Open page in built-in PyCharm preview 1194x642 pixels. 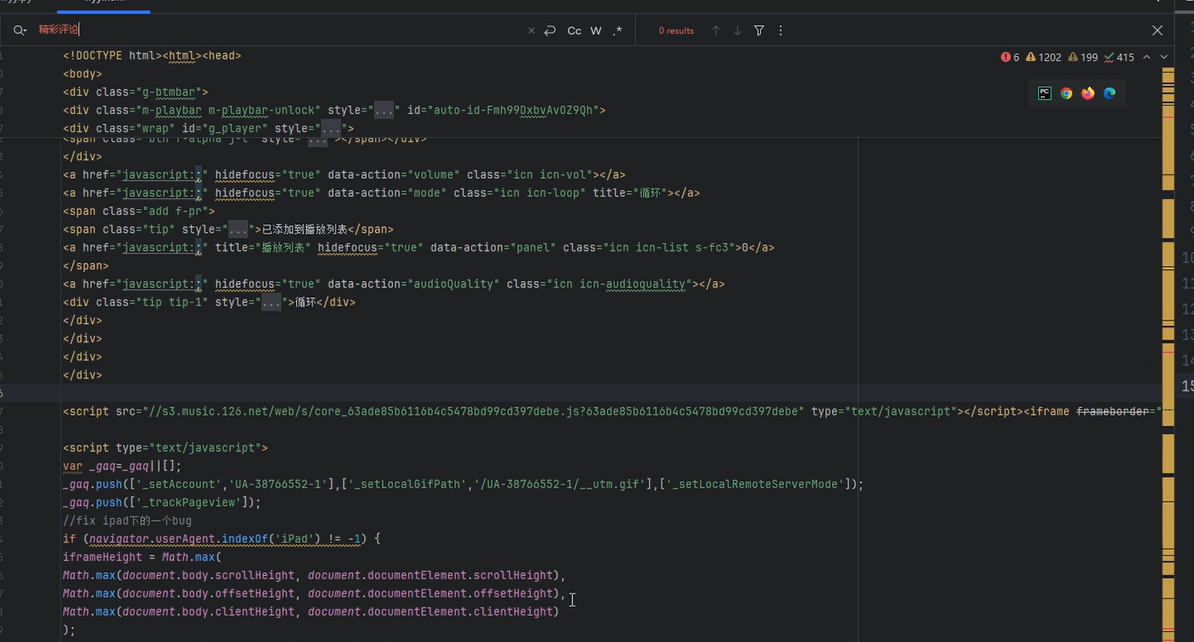pos(1045,93)
